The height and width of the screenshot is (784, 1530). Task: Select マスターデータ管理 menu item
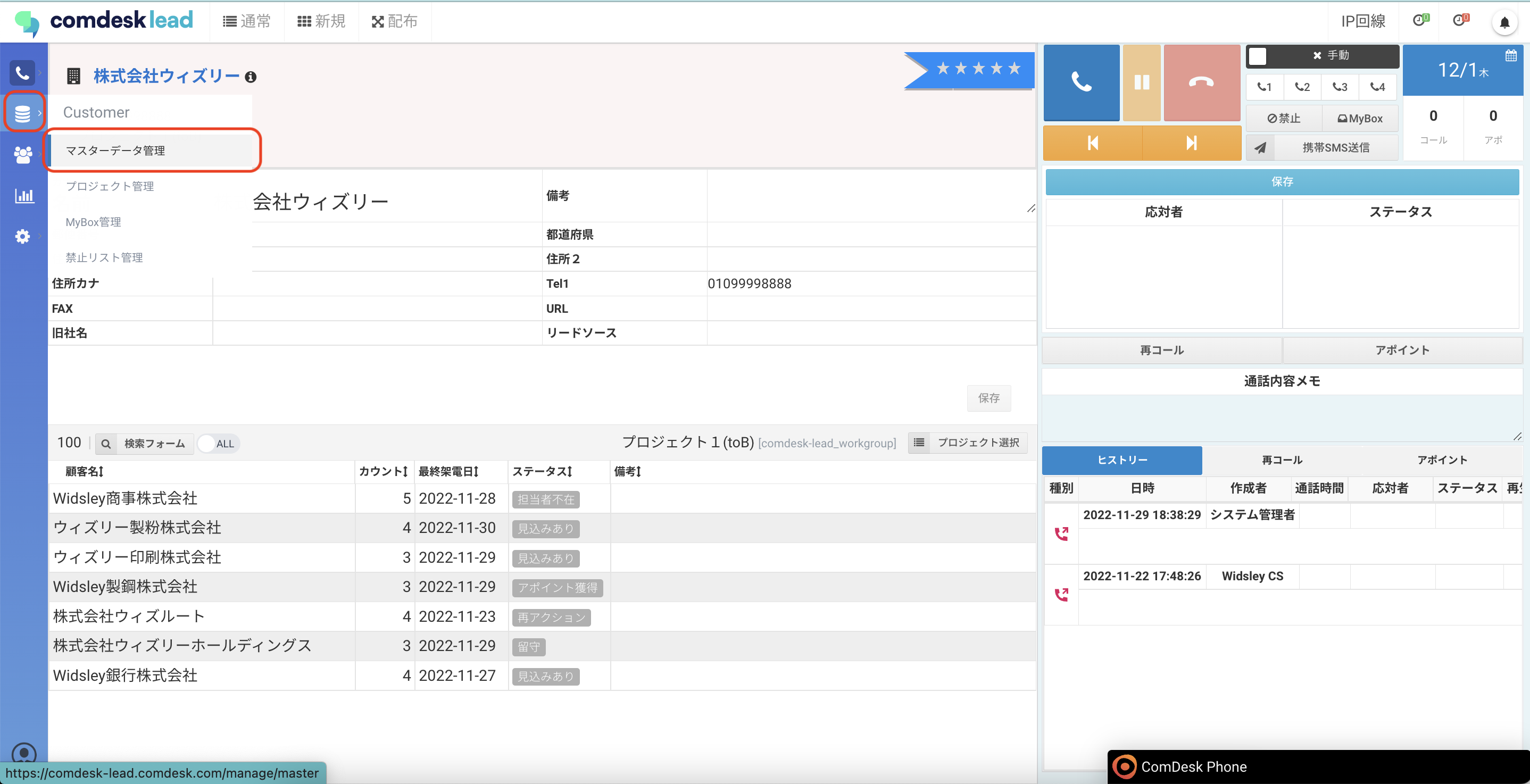coord(115,151)
